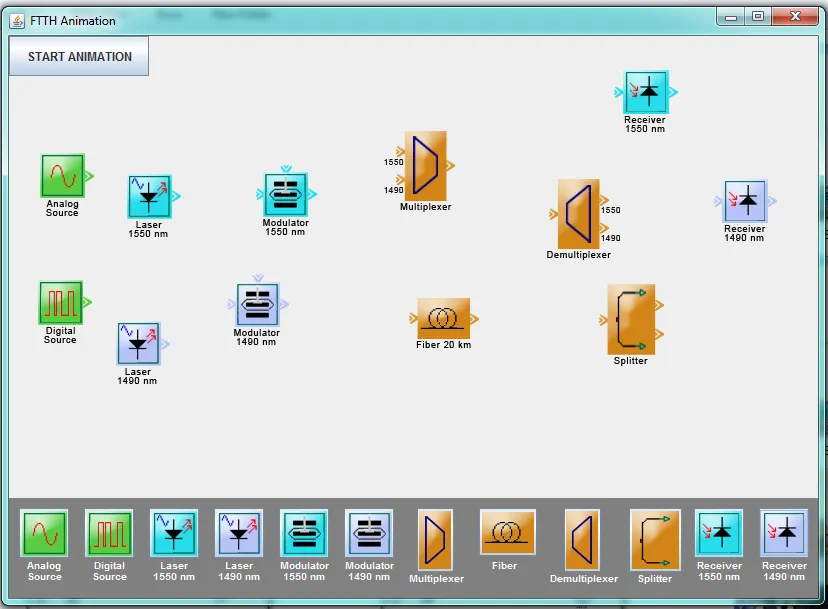Select the Digital Source block on canvas
Image resolution: width=828 pixels, height=609 pixels.
click(61, 303)
